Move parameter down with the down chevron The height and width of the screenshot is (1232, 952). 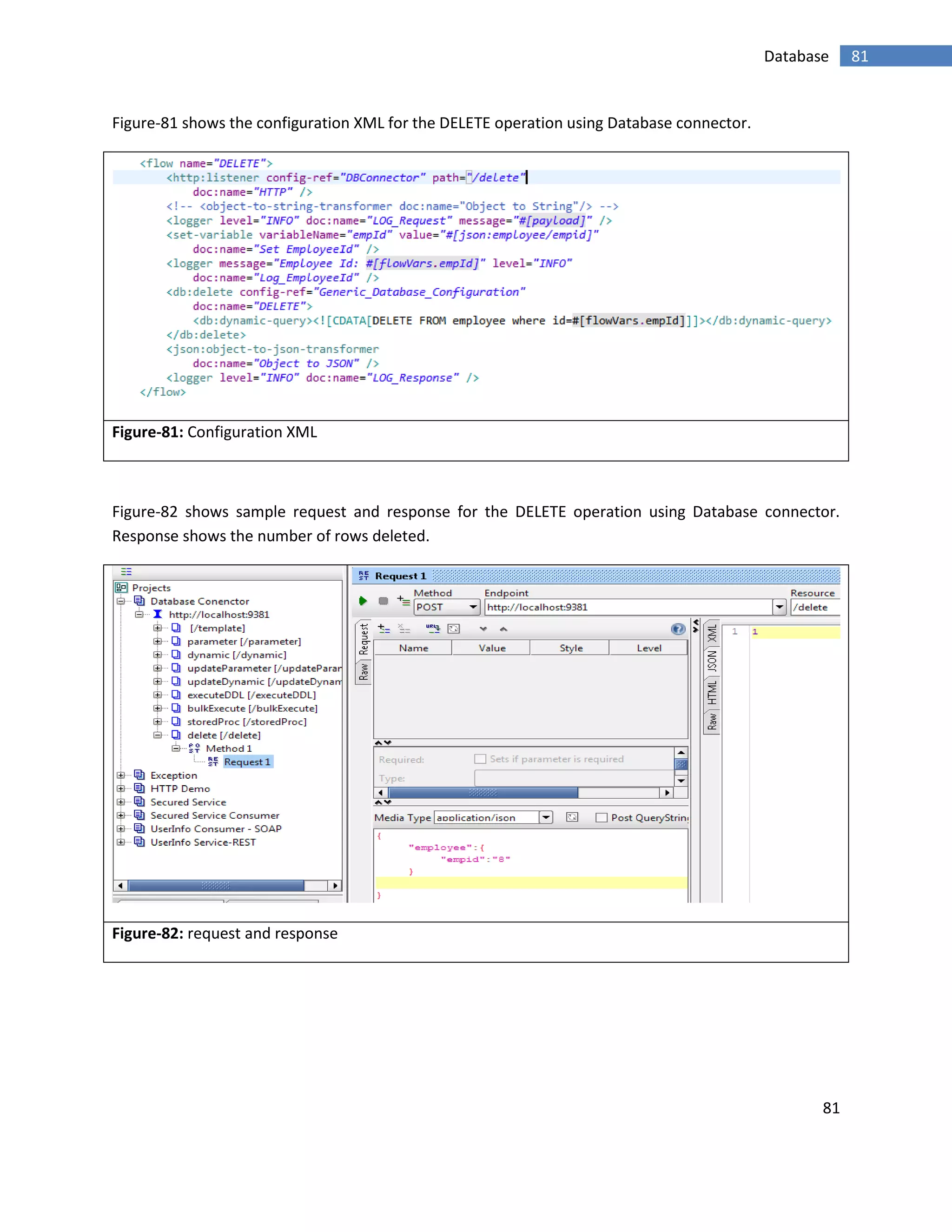click(483, 629)
